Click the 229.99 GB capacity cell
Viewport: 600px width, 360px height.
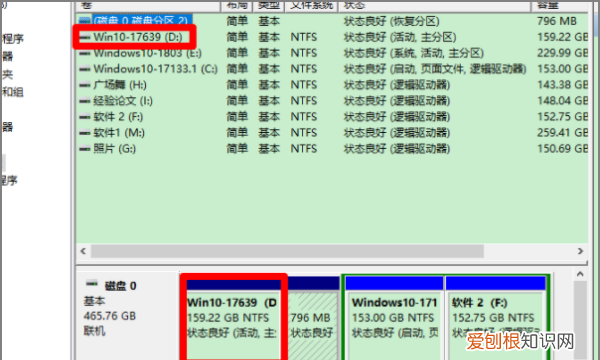562,53
